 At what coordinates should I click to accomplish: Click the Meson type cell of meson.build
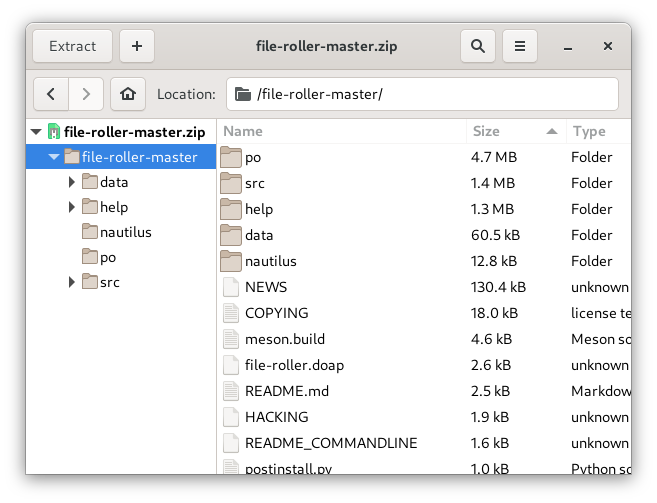point(601,339)
